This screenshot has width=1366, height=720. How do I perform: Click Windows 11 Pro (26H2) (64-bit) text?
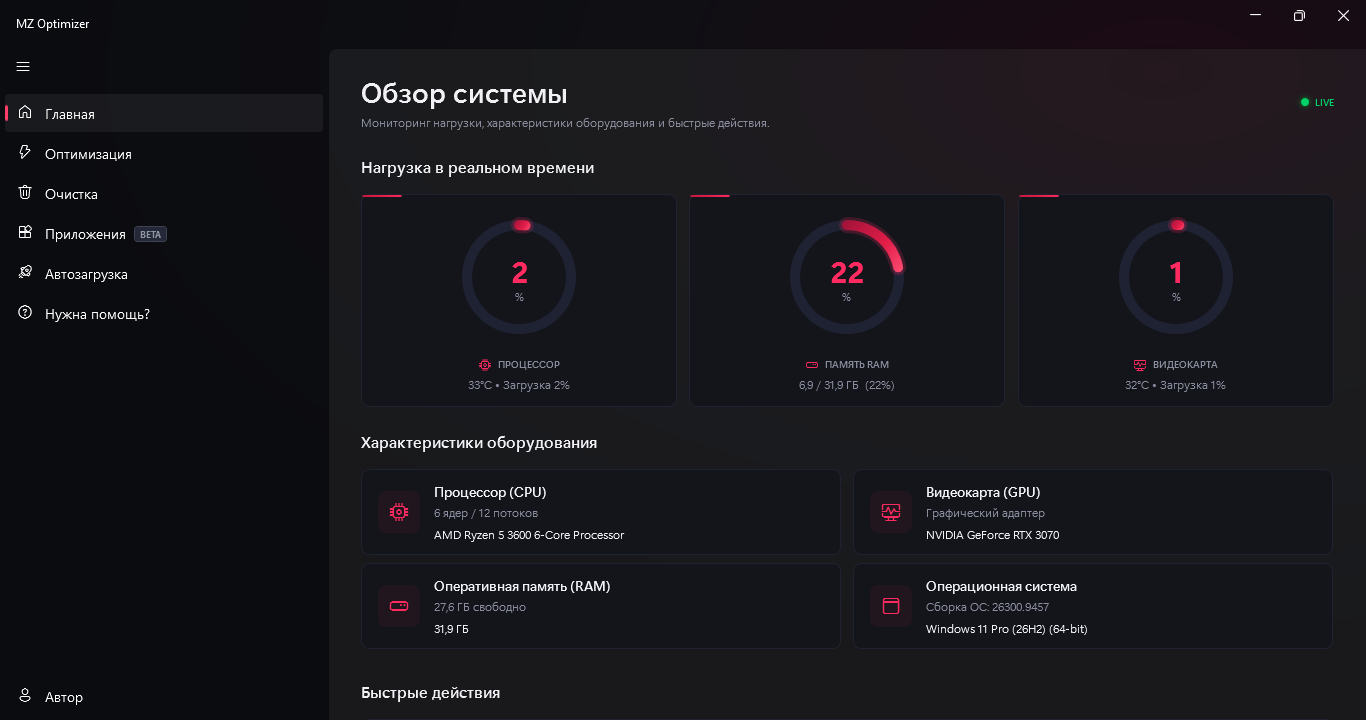[1007, 629]
